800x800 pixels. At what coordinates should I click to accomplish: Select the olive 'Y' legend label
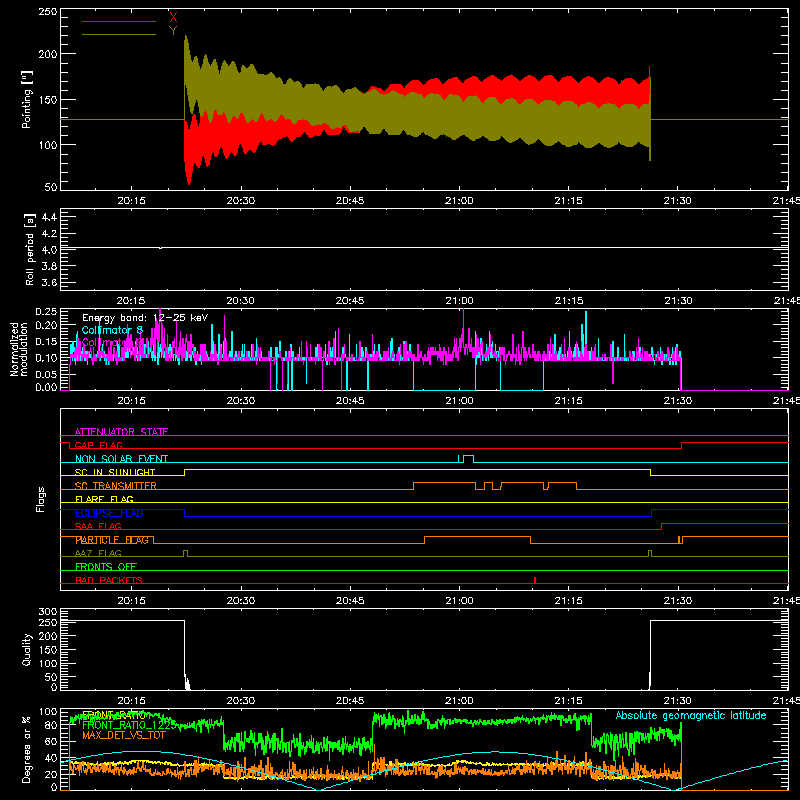point(173,31)
